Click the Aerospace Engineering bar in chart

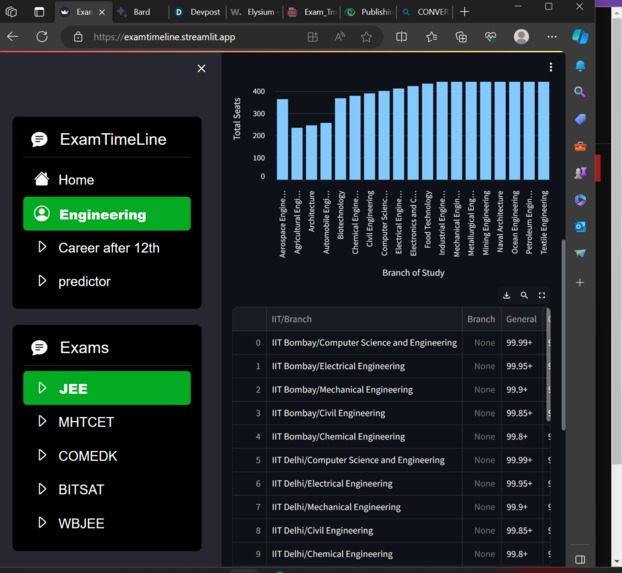[282, 139]
